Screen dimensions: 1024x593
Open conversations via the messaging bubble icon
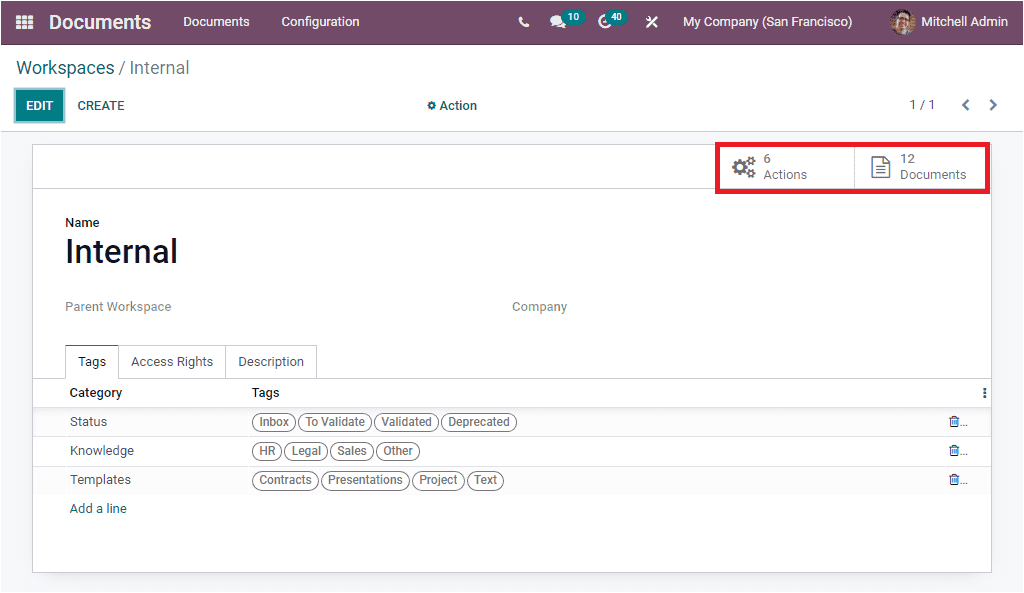coord(556,21)
